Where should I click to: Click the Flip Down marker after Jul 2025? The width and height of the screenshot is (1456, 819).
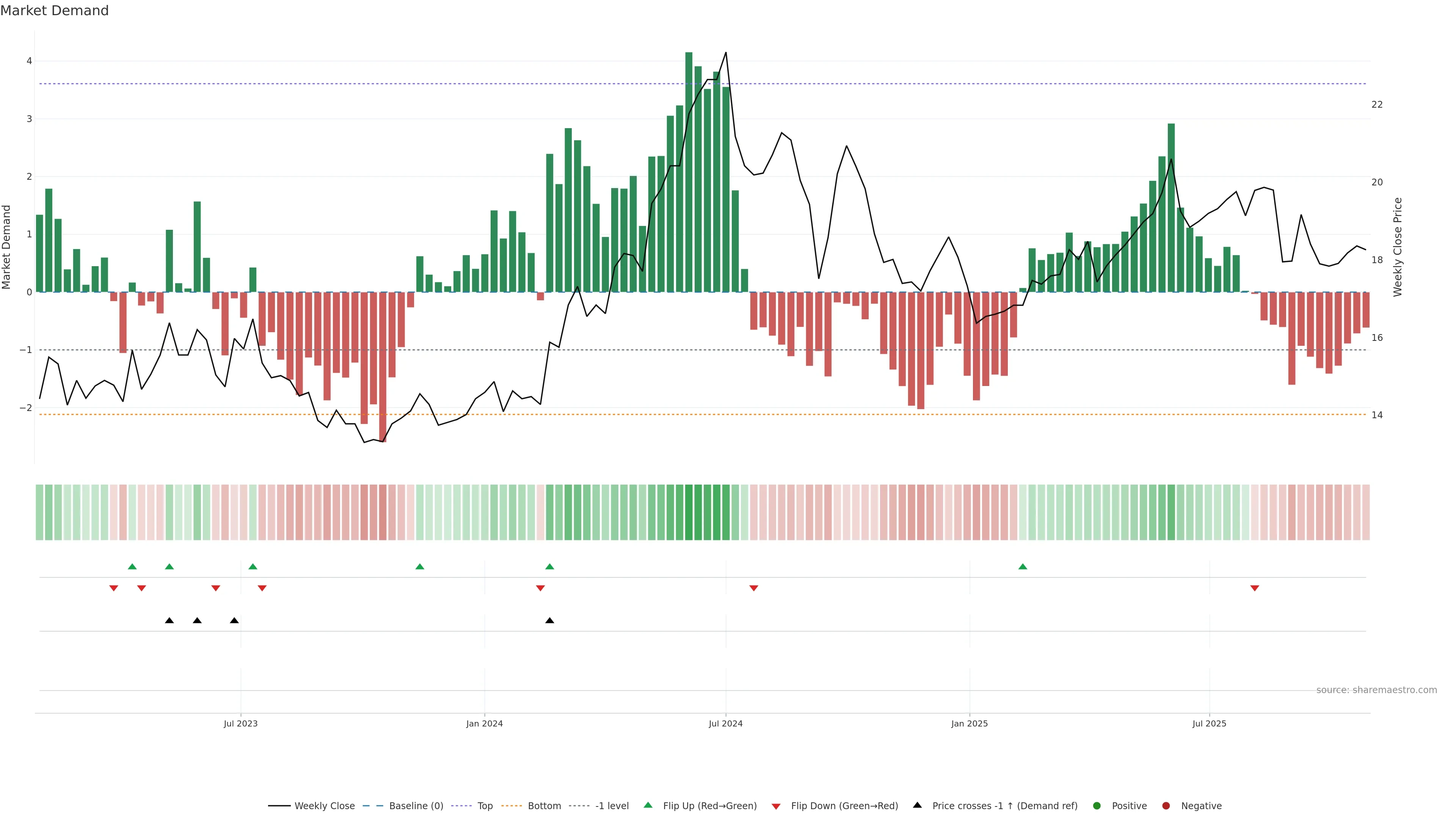[1255, 588]
